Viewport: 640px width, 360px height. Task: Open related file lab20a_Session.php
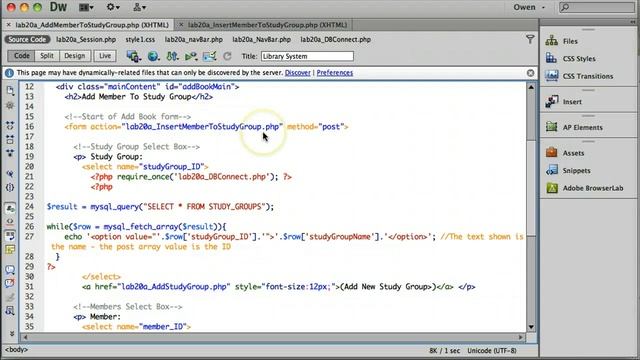(x=86, y=40)
